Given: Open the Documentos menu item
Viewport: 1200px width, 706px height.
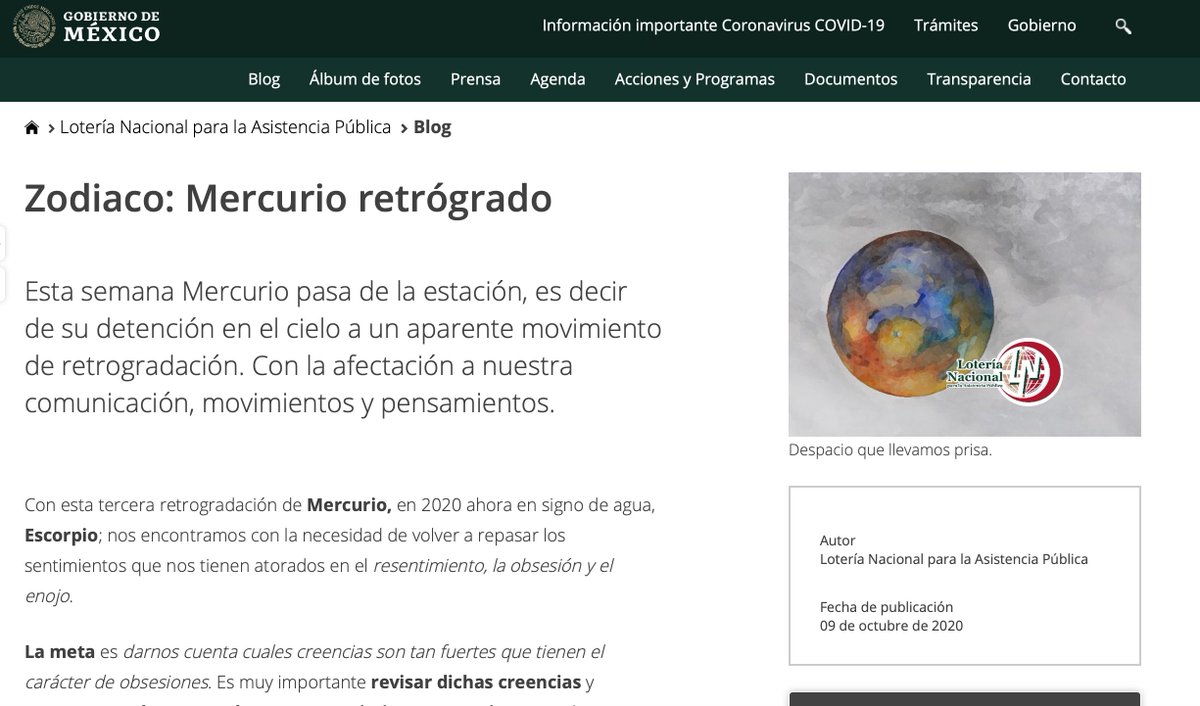Looking at the screenshot, I should point(850,78).
